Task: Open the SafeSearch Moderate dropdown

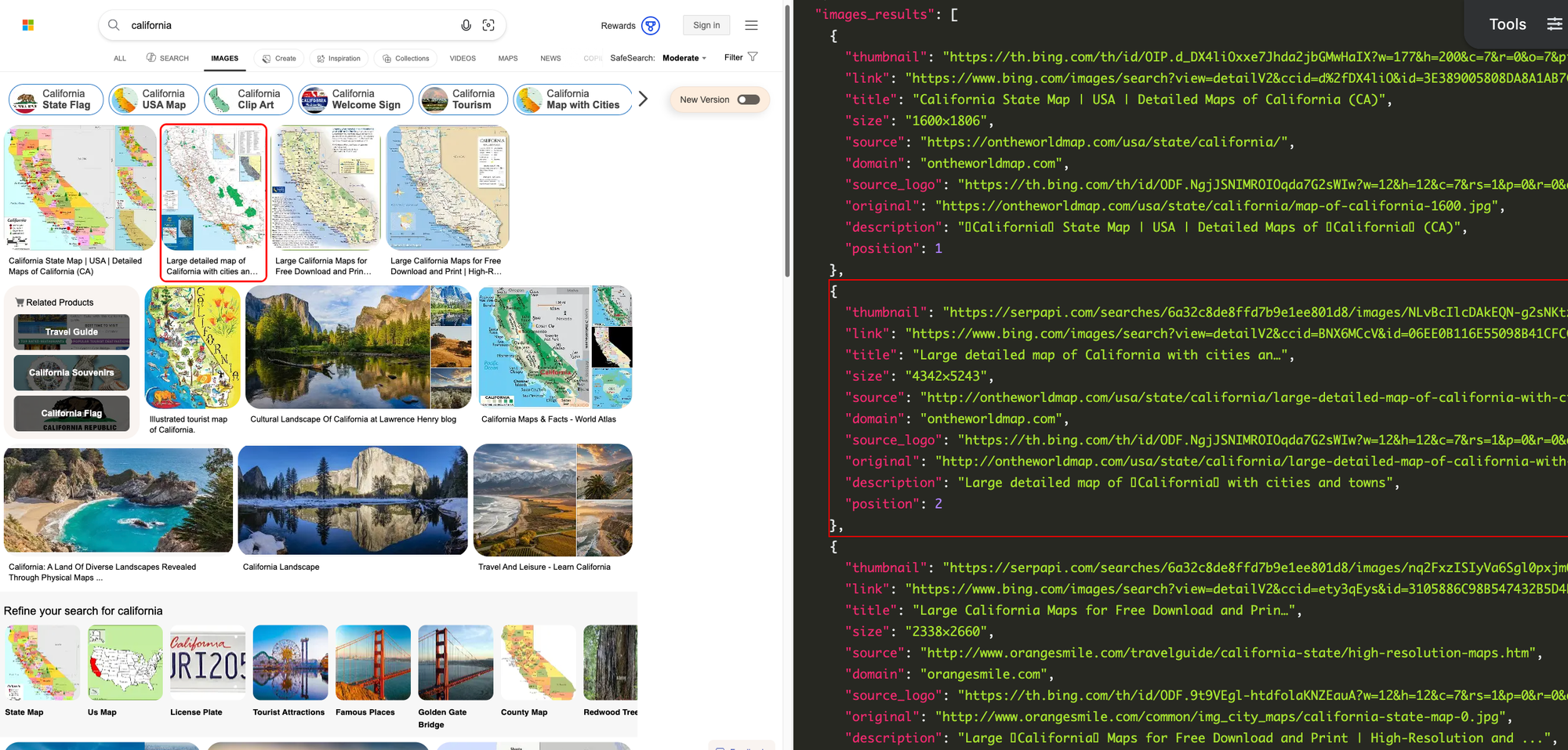Action: [x=684, y=58]
